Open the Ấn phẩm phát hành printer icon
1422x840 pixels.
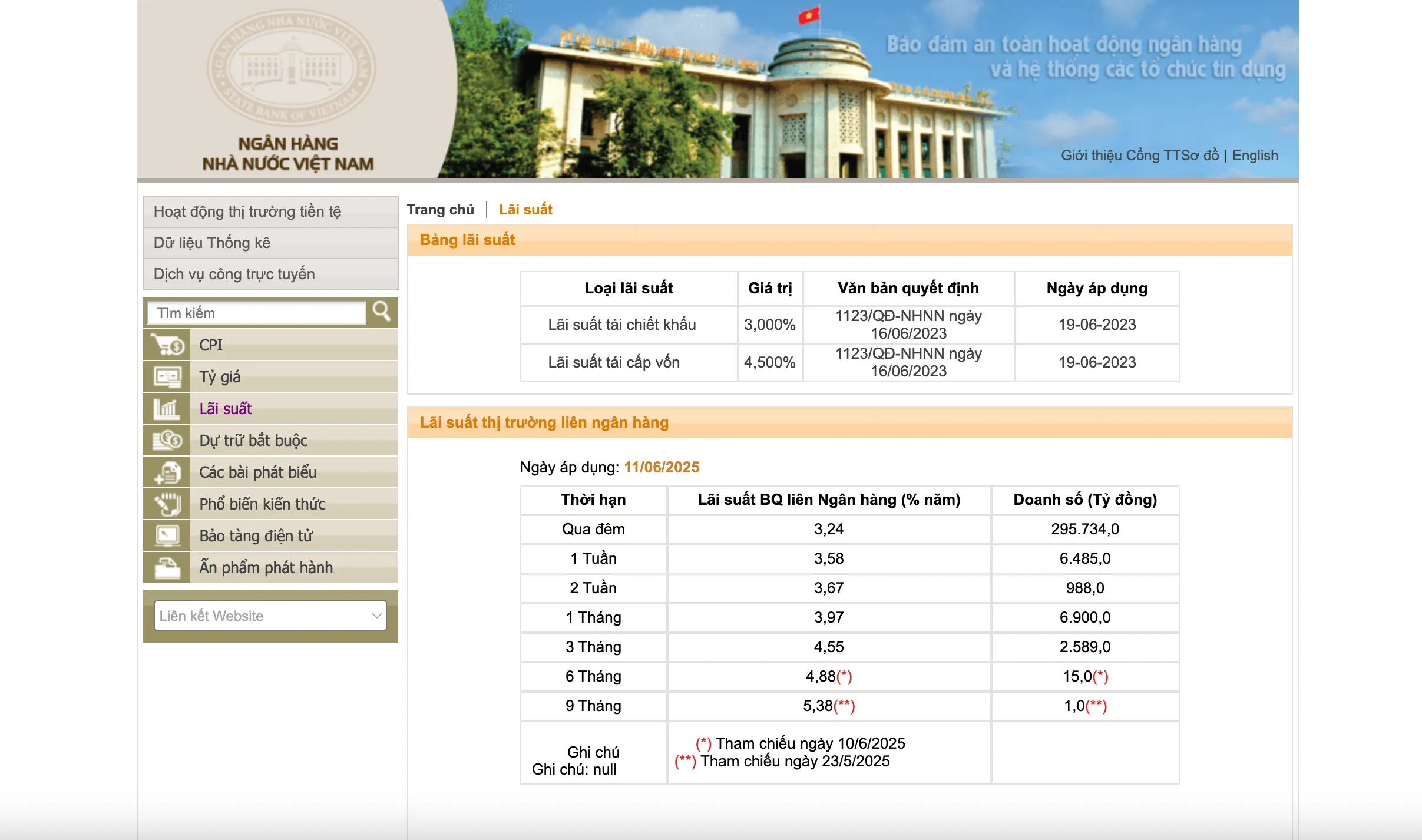[x=167, y=567]
